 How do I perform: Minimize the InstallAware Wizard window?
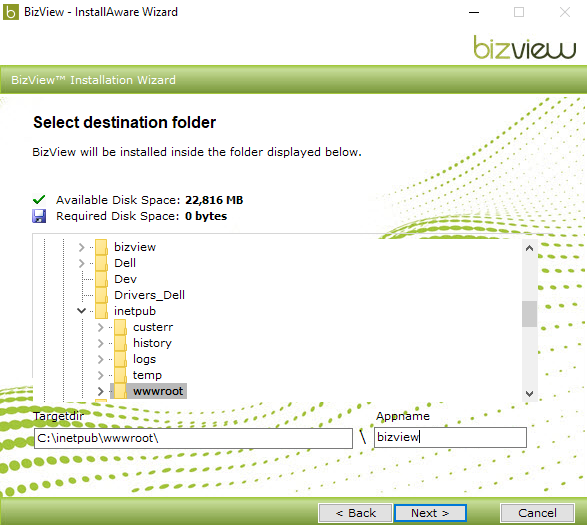(x=474, y=12)
